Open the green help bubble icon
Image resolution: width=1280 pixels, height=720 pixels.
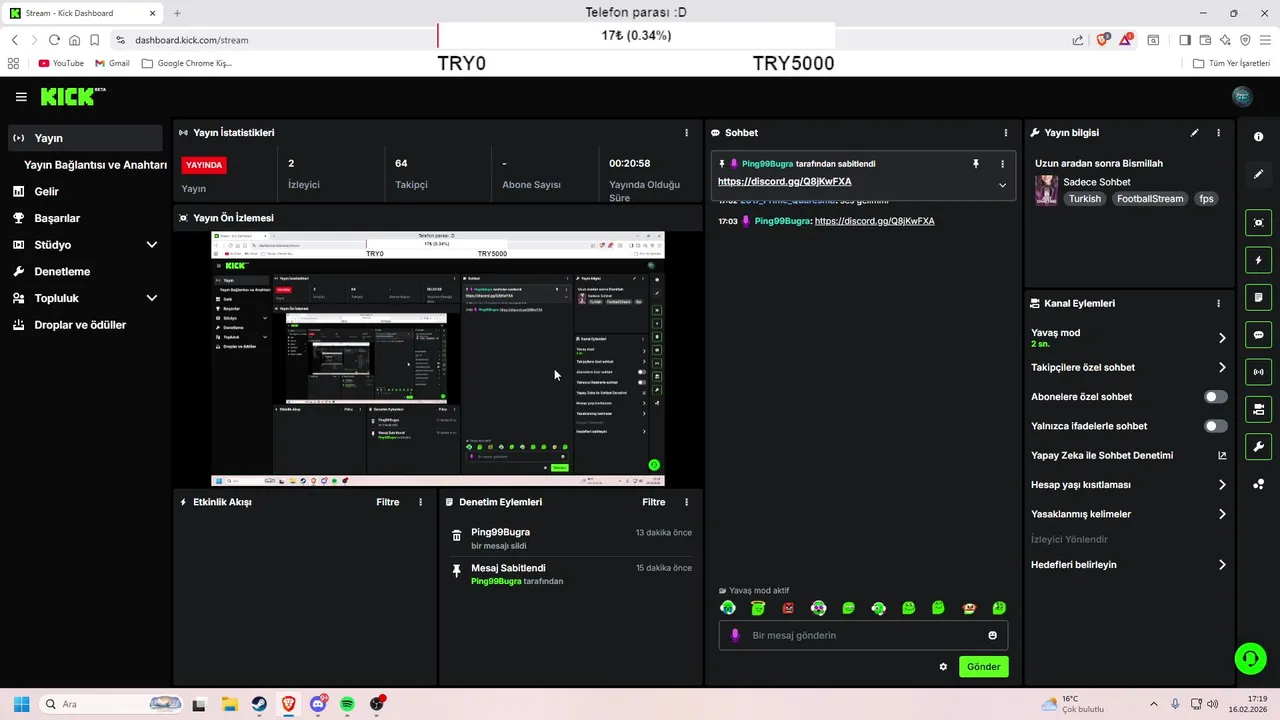(1250, 657)
